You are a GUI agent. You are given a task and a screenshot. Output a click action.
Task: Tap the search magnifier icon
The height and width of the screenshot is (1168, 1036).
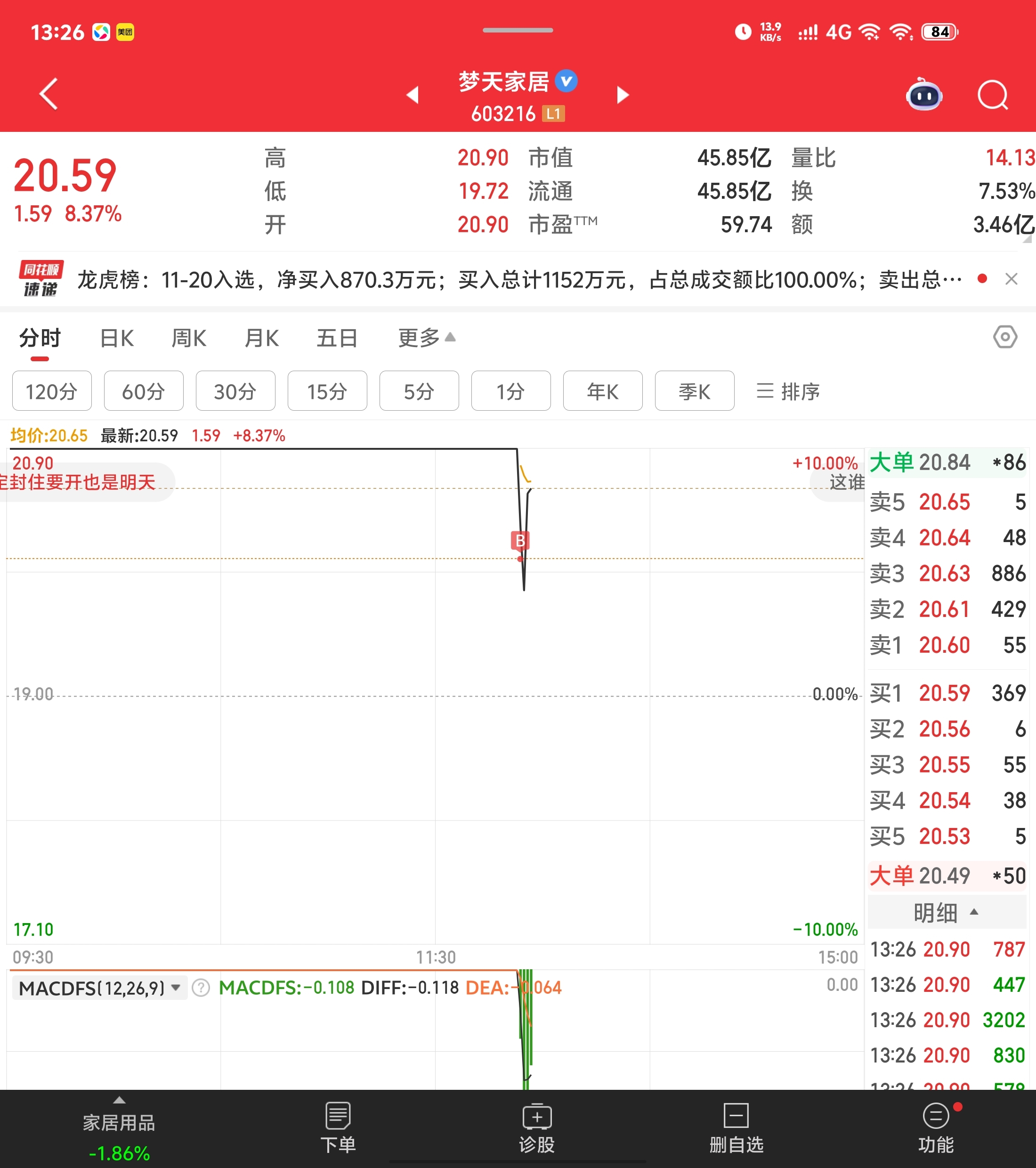[x=993, y=95]
